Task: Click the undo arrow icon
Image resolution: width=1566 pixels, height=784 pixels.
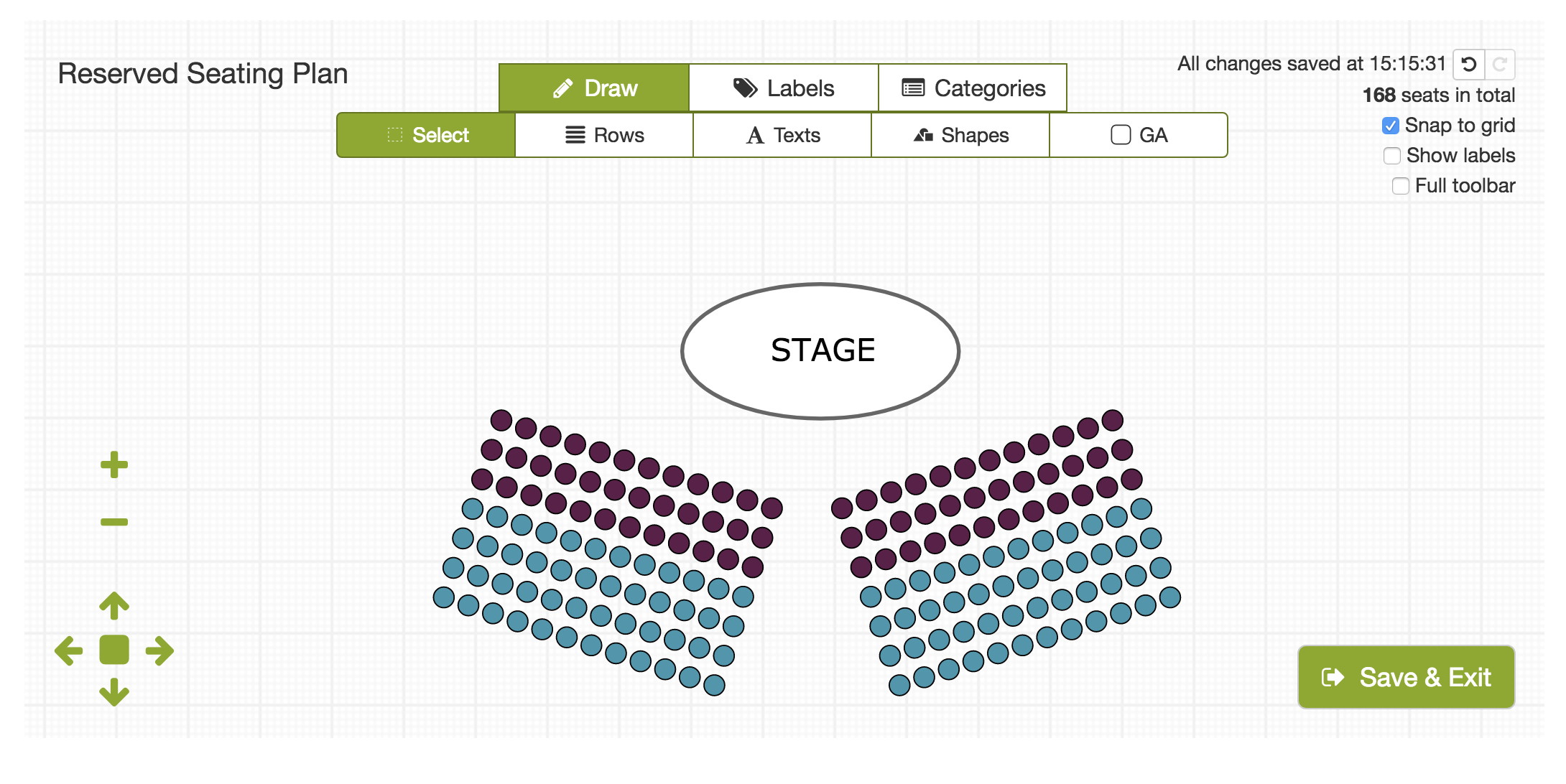Action: point(1469,65)
